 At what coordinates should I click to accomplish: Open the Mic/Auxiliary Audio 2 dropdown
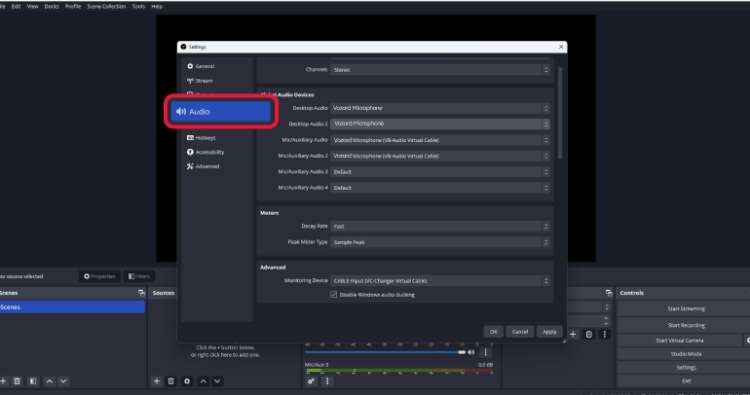[x=440, y=156]
